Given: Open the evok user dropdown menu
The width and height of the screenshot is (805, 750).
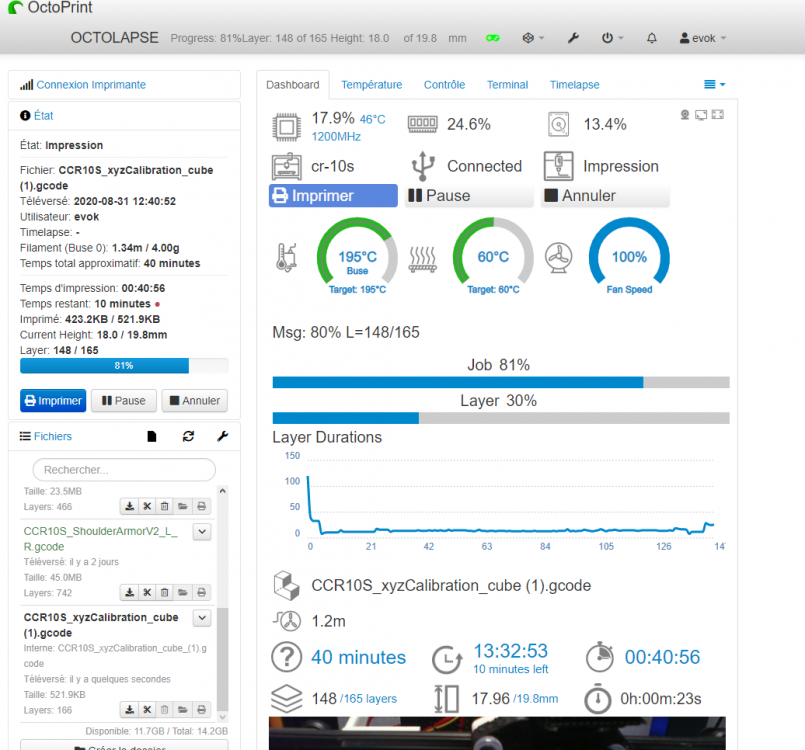Looking at the screenshot, I should [x=702, y=38].
